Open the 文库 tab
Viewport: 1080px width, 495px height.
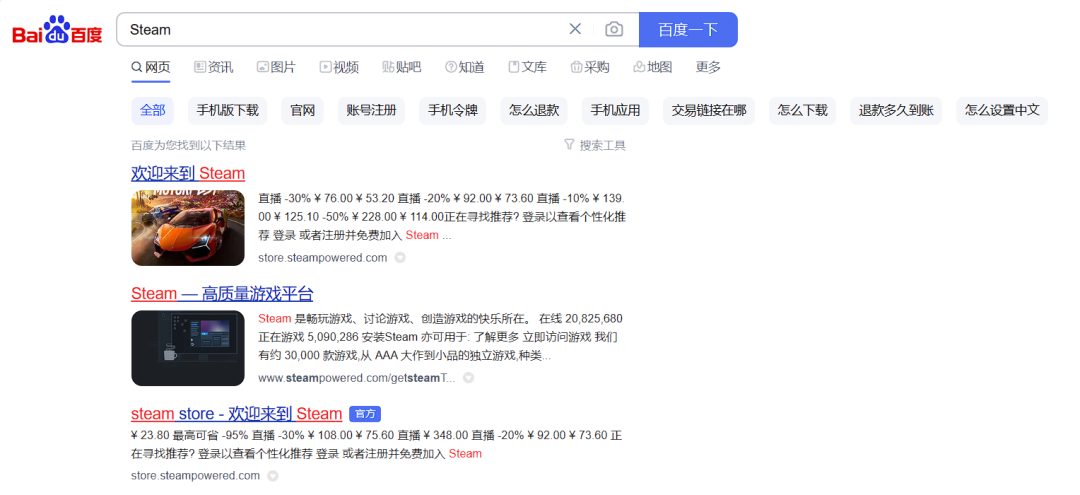pyautogui.click(x=528, y=67)
